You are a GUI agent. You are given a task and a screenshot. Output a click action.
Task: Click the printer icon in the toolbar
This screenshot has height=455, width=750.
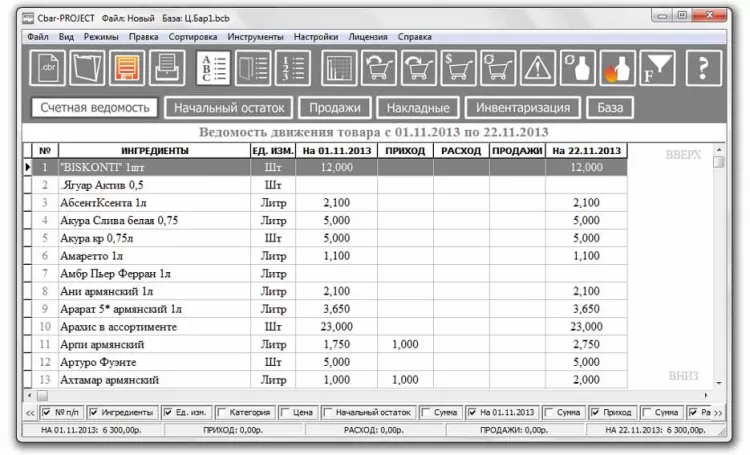click(x=167, y=68)
